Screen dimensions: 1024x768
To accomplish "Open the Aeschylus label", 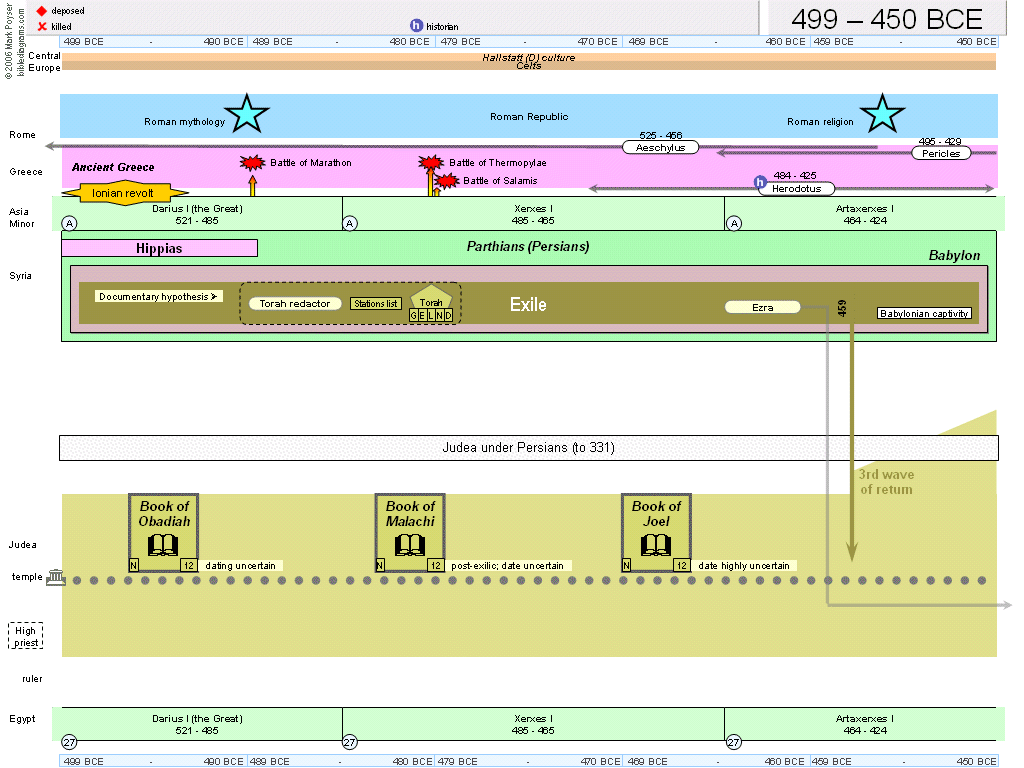I will click(x=660, y=147).
